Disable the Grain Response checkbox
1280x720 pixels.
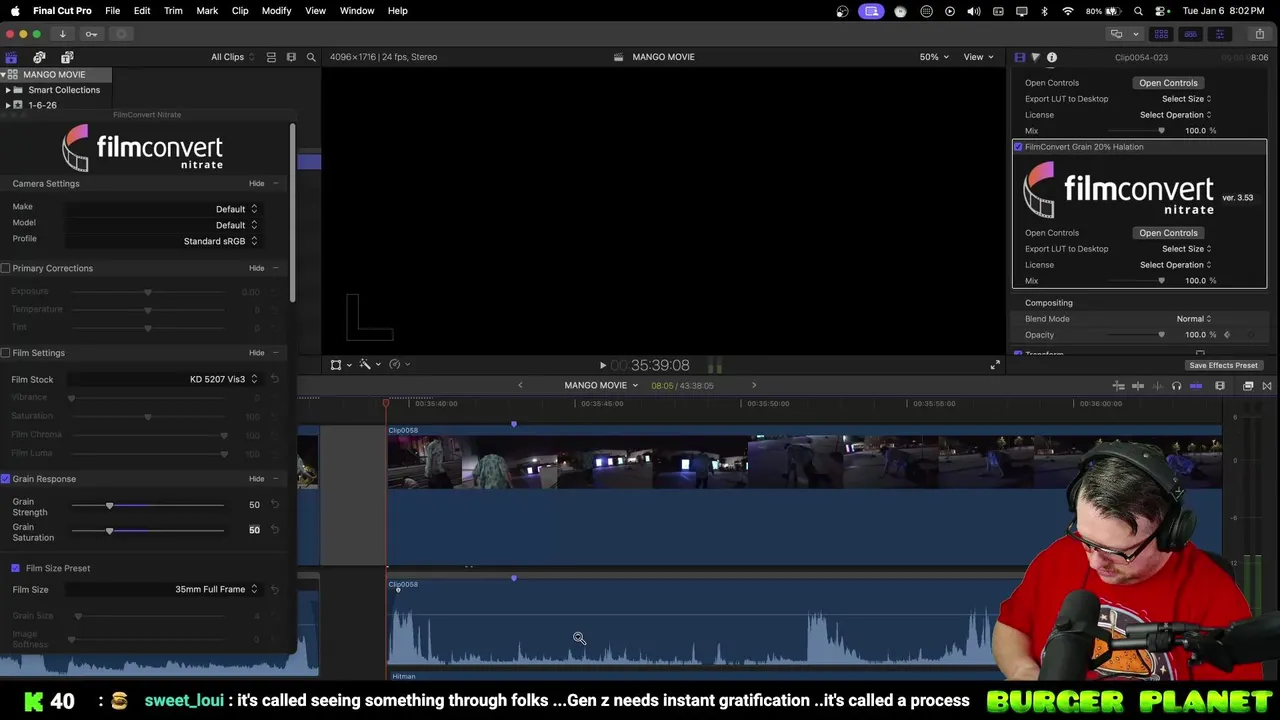(x=6, y=479)
